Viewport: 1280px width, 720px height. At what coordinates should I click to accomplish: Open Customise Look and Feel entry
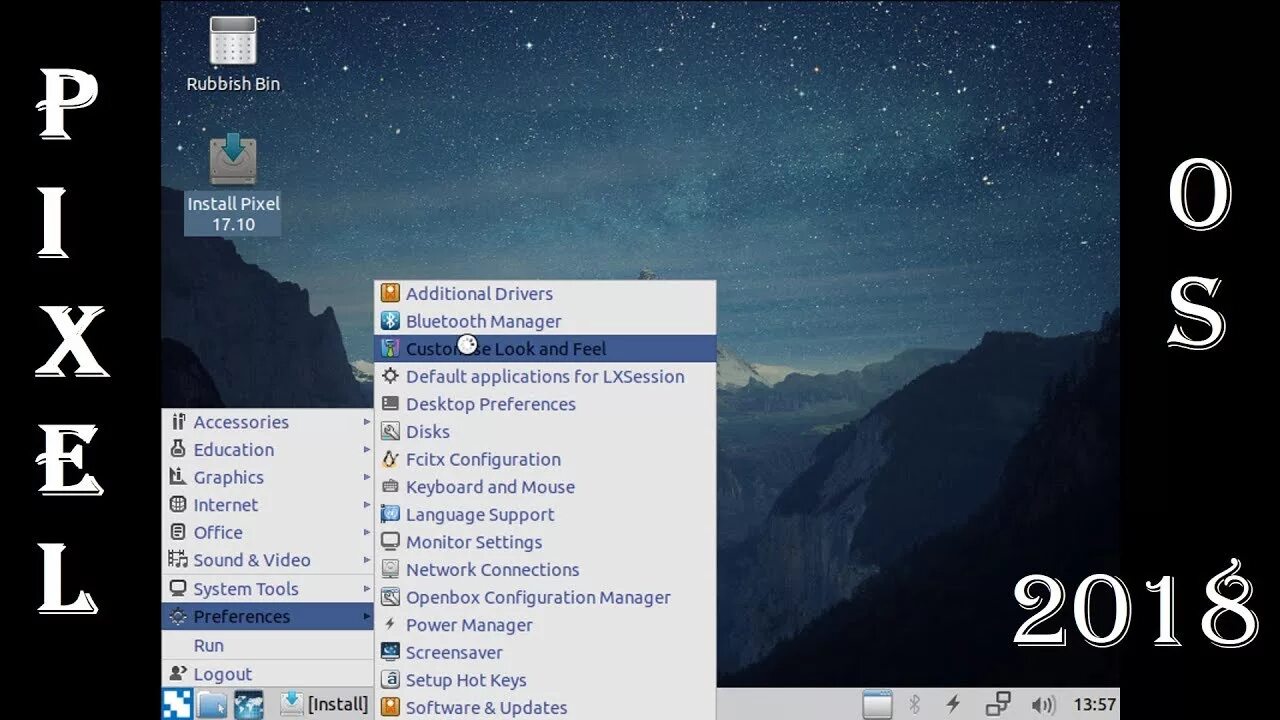(x=545, y=348)
